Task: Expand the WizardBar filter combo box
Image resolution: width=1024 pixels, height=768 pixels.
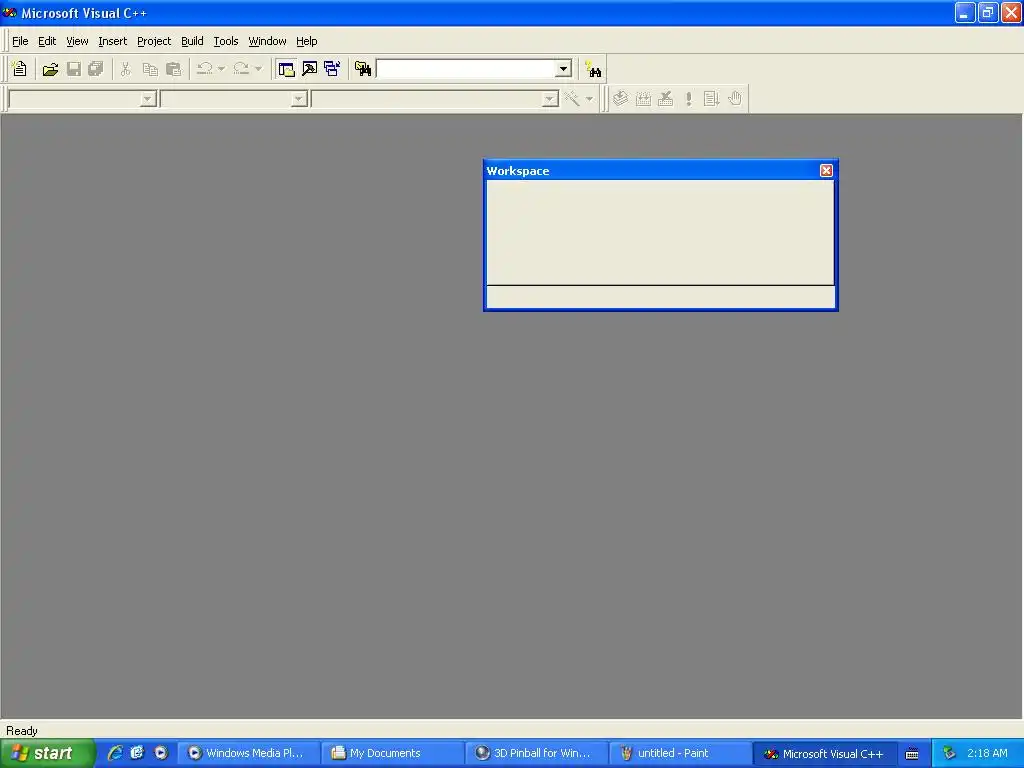Action: pos(298,99)
